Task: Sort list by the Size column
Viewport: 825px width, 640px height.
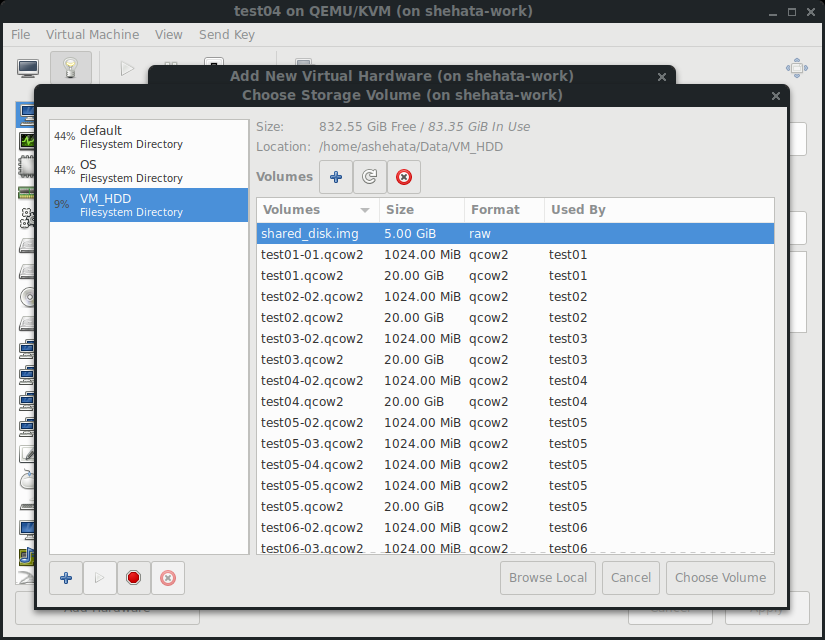Action: (421, 210)
